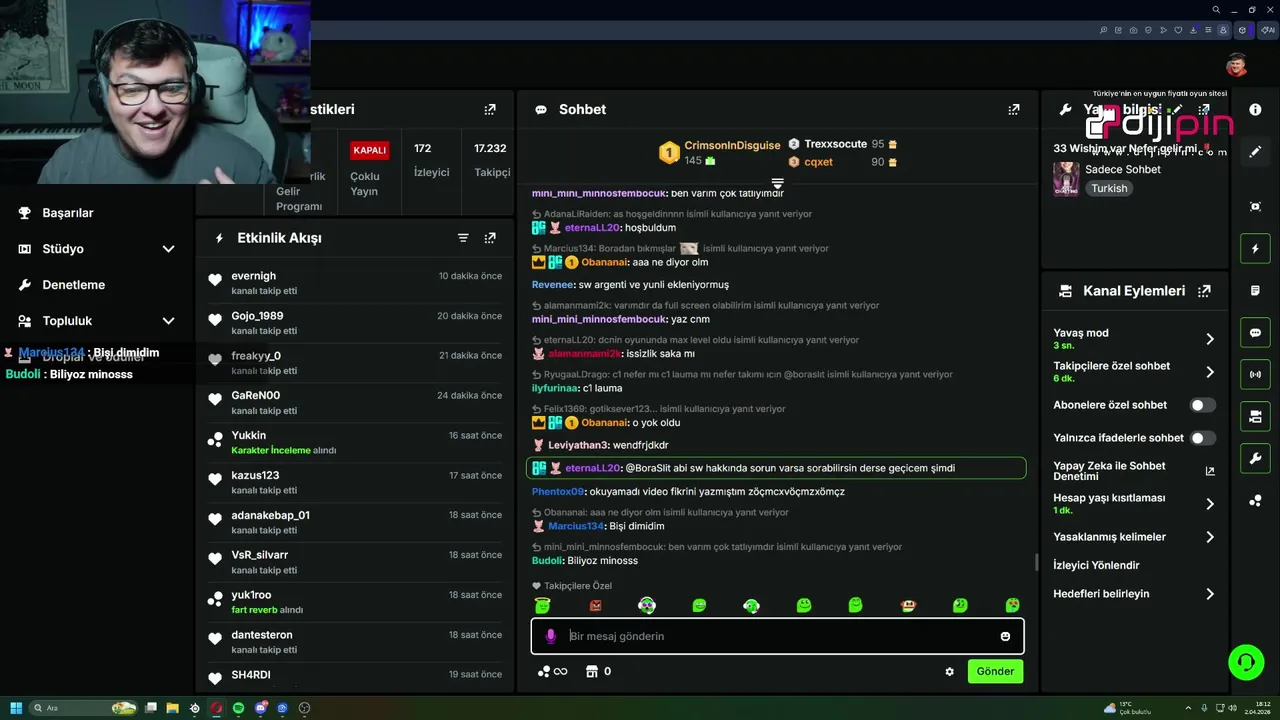This screenshot has height=720, width=1280.
Task: Click Phentox08 username in chat
Action: point(558,492)
